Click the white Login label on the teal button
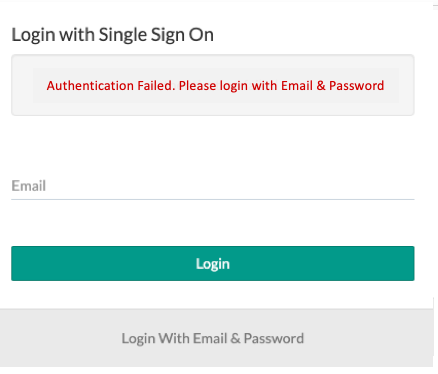Screen dimensions: 438x374 (213, 264)
